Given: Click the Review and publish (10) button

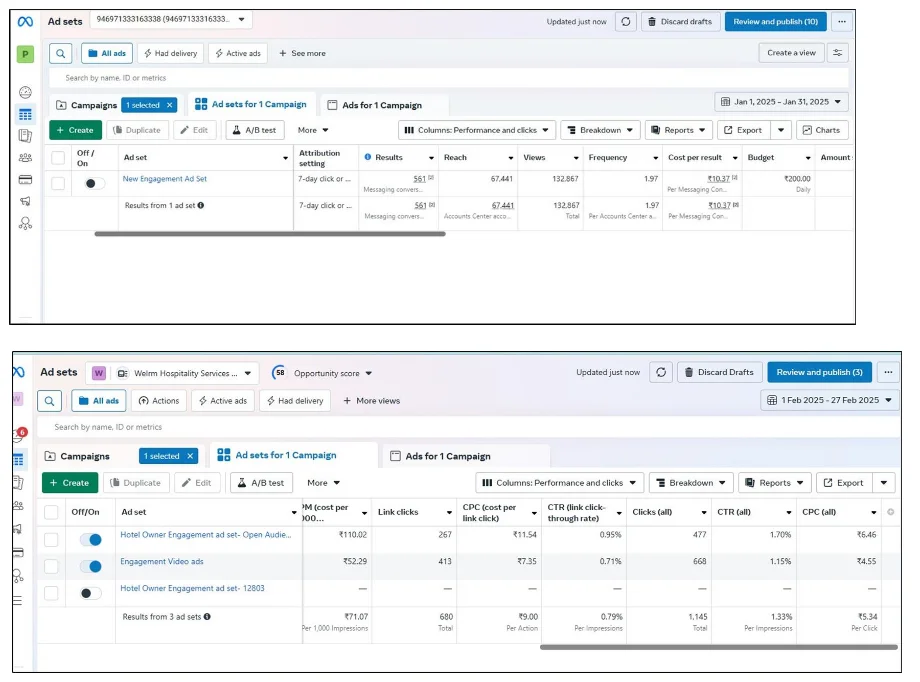Looking at the screenshot, I should click(x=775, y=21).
